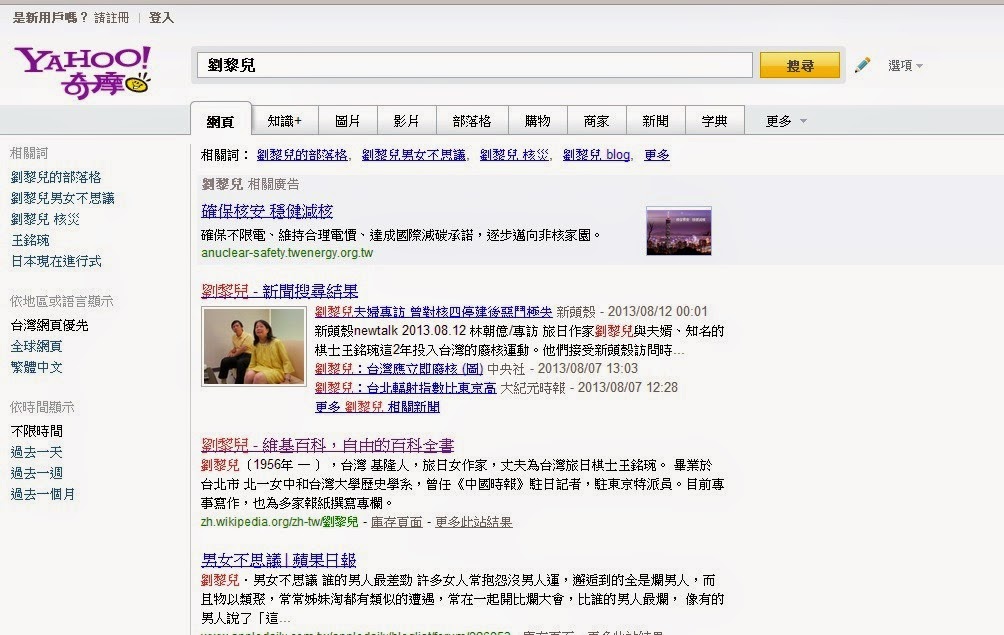Open the 選項 options dropdown
1004x635 pixels.
905,65
